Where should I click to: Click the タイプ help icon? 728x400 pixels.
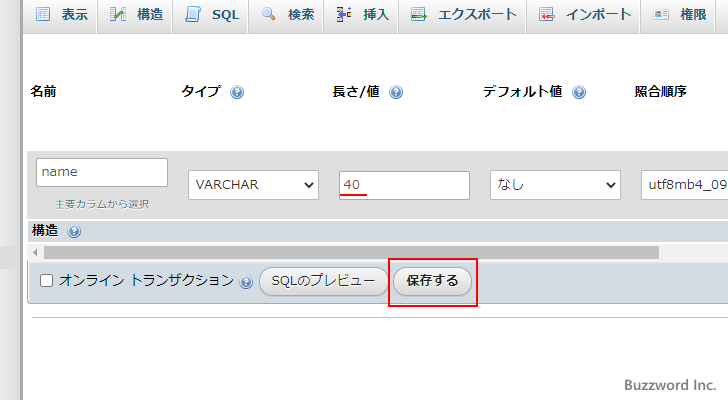[x=237, y=92]
